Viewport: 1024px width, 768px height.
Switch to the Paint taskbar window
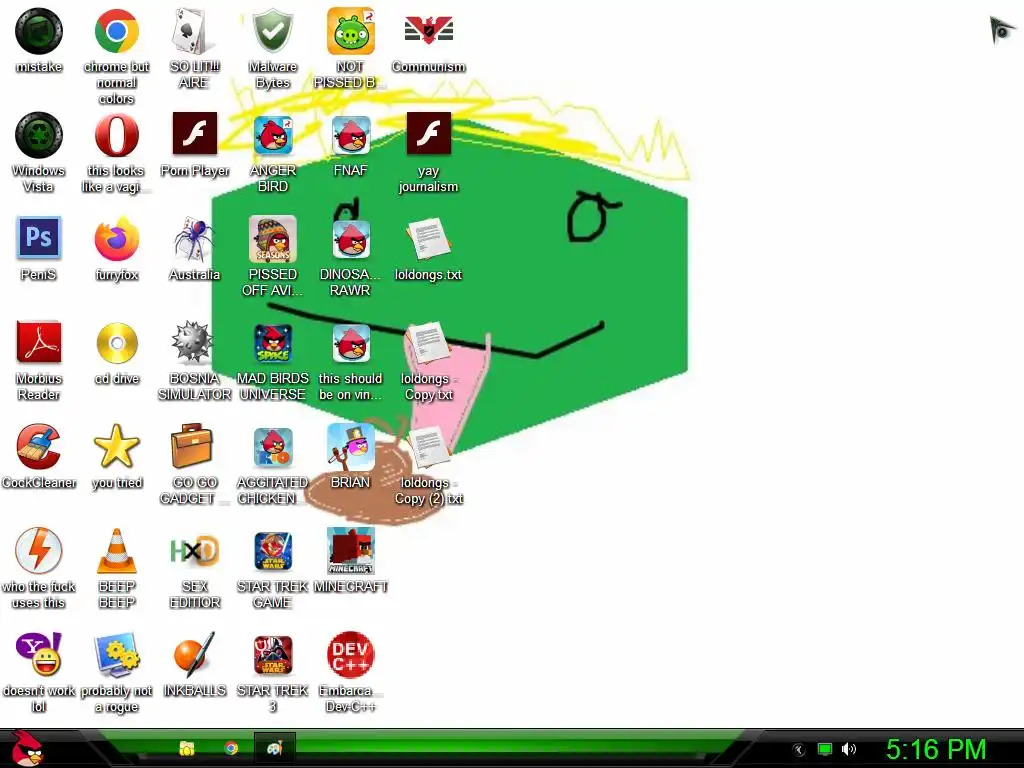(x=274, y=748)
